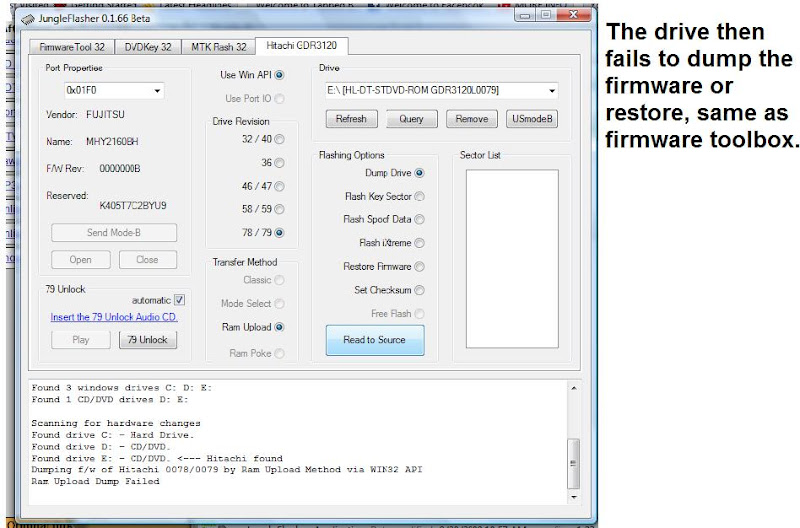800x528 pixels.
Task: Open the Insert the 79 Unlock Audio CD link
Action: pyautogui.click(x=114, y=317)
